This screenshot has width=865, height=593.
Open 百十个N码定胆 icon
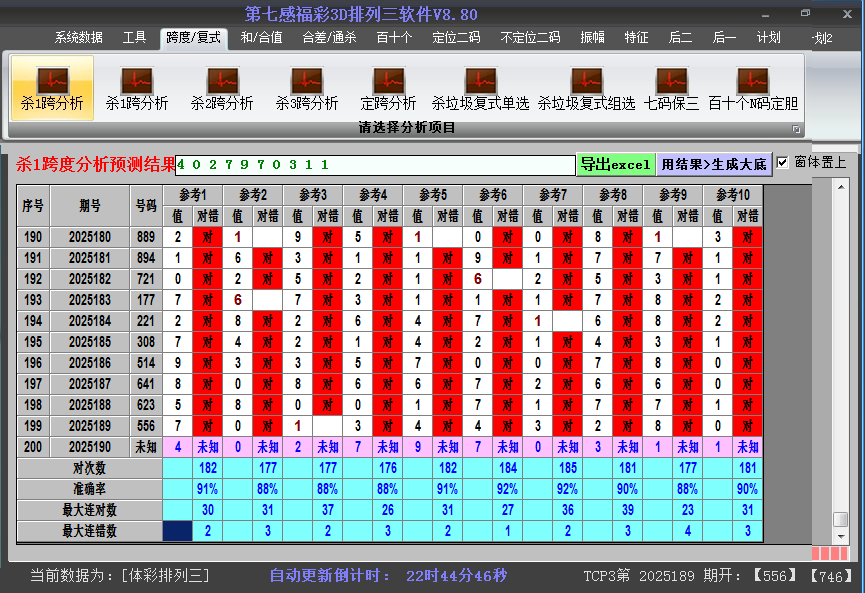click(753, 88)
